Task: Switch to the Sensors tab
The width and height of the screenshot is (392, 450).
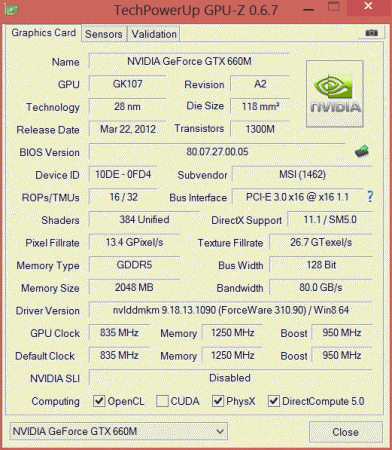Action: pyautogui.click(x=104, y=34)
